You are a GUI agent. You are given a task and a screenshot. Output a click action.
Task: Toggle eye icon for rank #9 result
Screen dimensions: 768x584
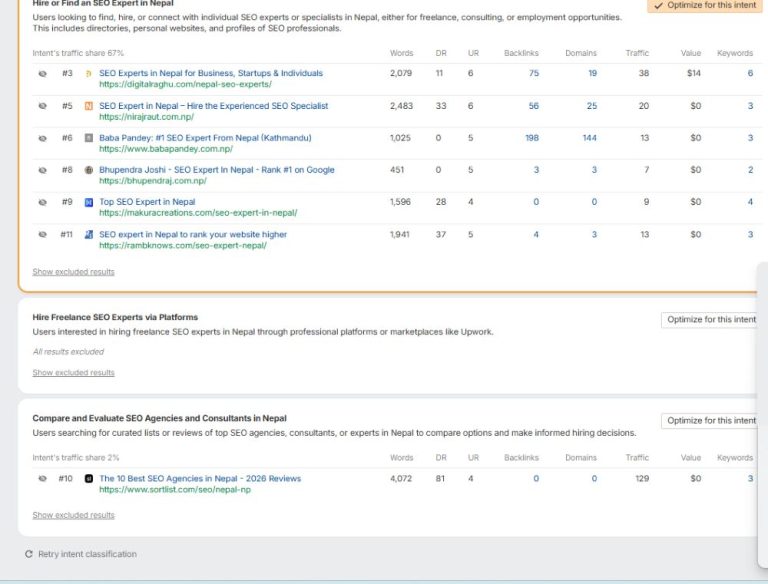(x=43, y=202)
